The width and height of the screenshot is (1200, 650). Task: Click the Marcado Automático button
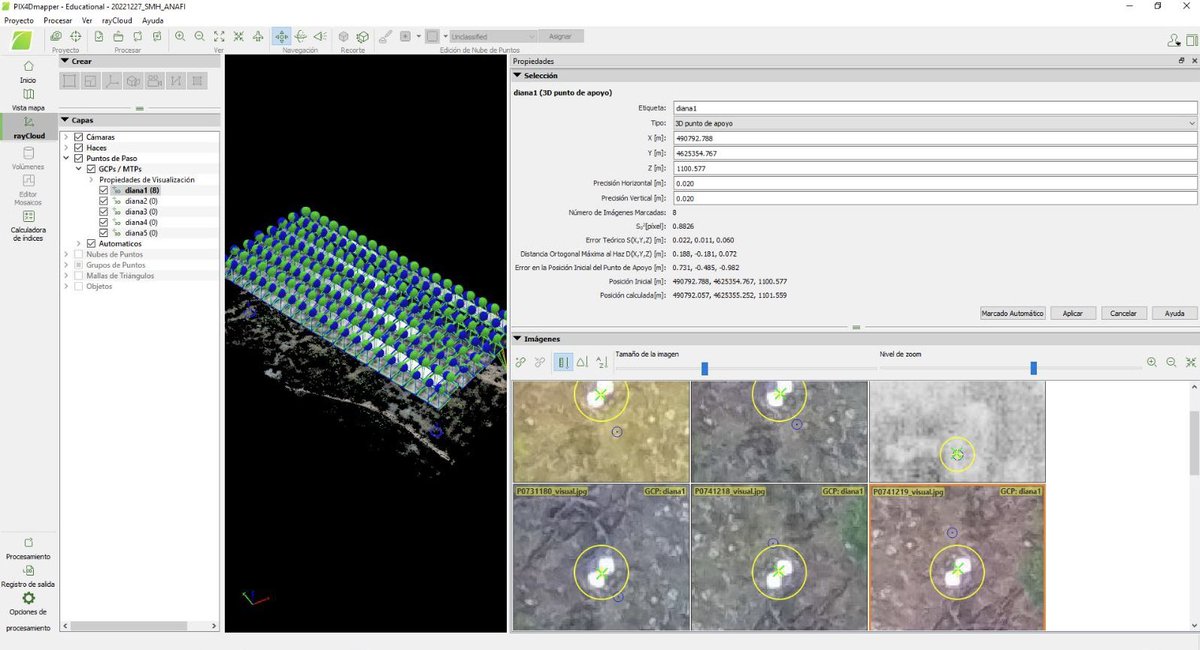1013,313
